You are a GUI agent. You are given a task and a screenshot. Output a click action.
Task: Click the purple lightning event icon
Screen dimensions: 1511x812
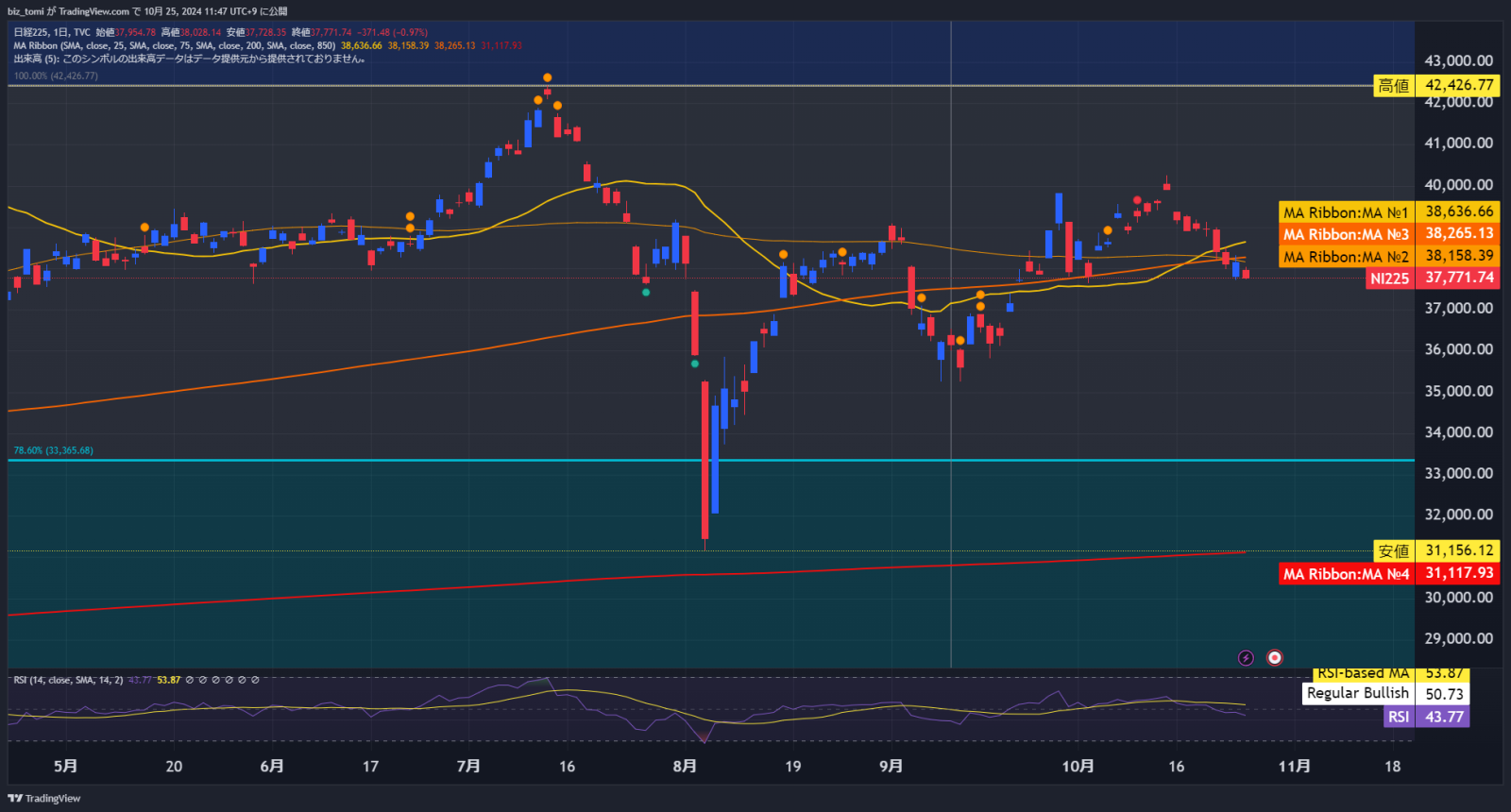1246,658
